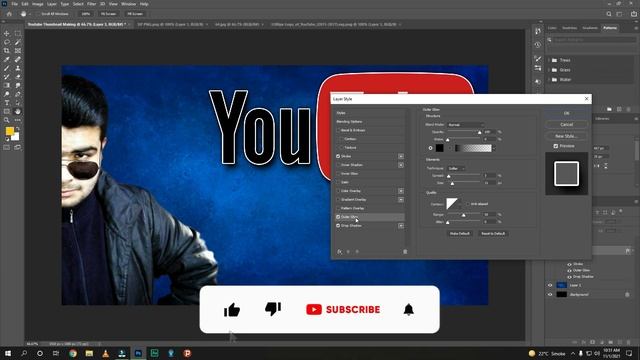
Task: Toggle the Preview checkbox
Action: point(556,146)
